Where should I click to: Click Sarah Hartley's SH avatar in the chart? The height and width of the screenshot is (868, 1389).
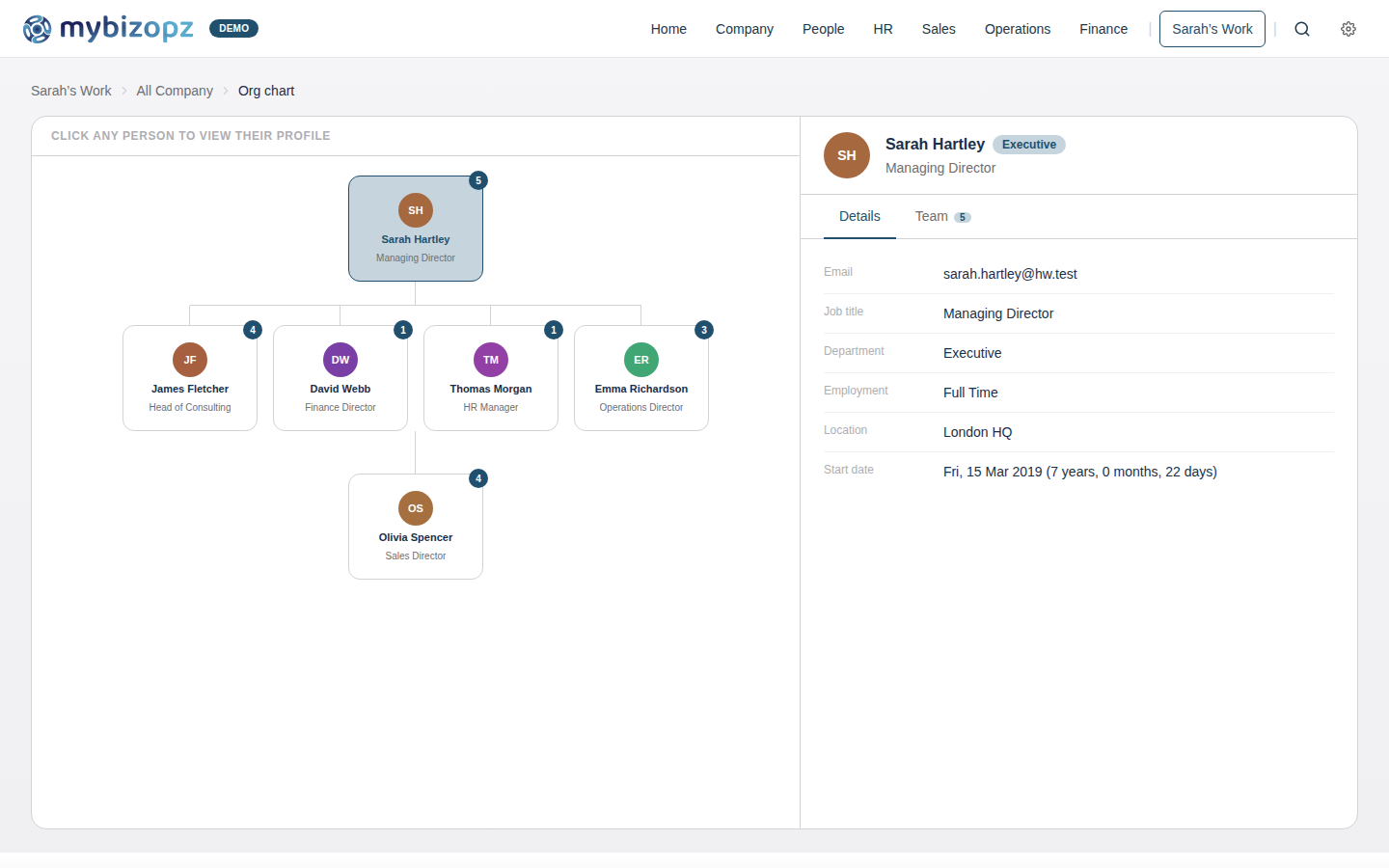click(x=416, y=210)
